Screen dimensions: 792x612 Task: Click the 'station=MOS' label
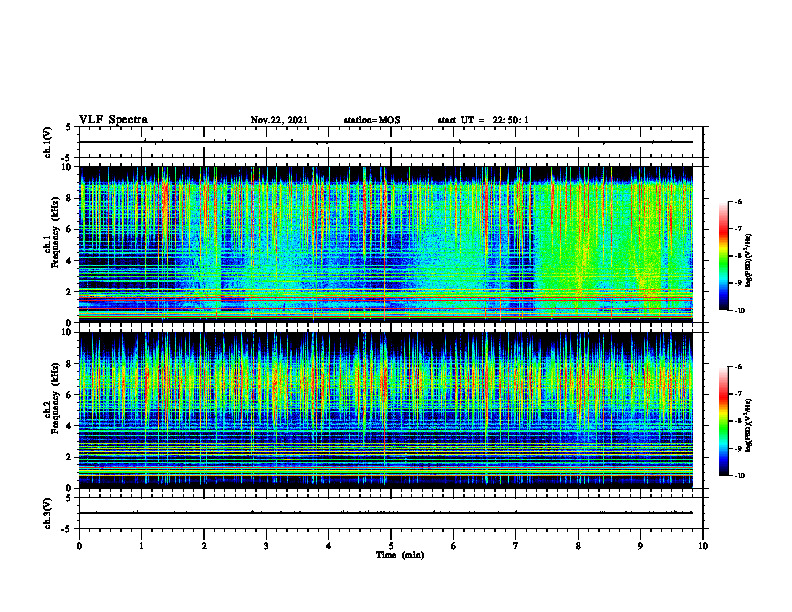[x=372, y=120]
